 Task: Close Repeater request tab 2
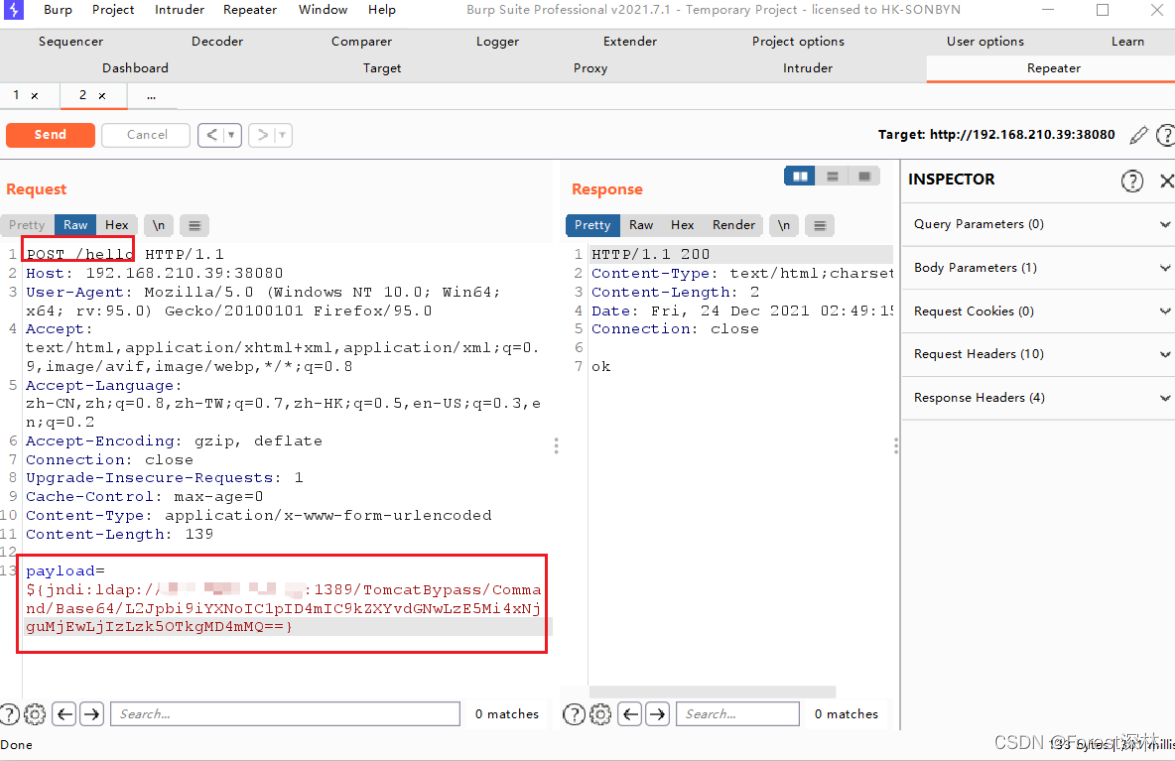102,96
